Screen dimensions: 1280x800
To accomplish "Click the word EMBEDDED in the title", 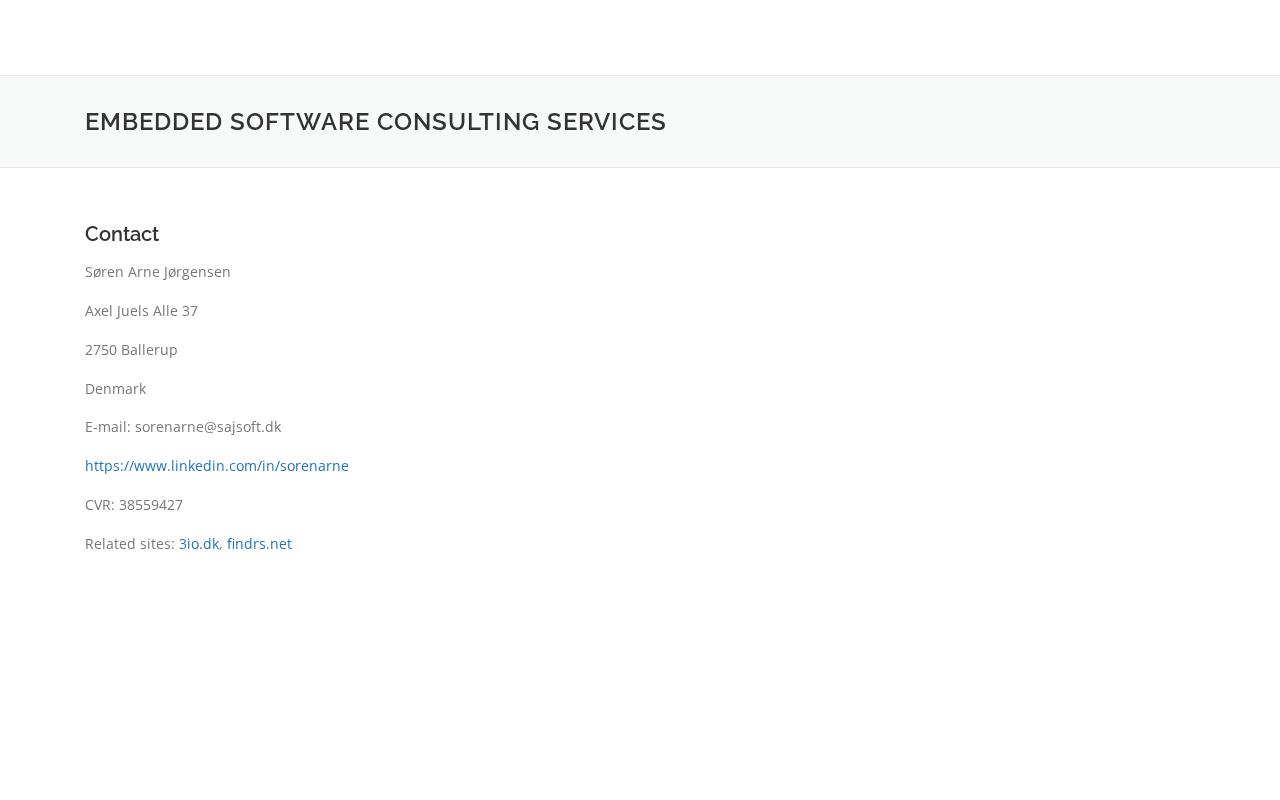I will click(x=153, y=122).
